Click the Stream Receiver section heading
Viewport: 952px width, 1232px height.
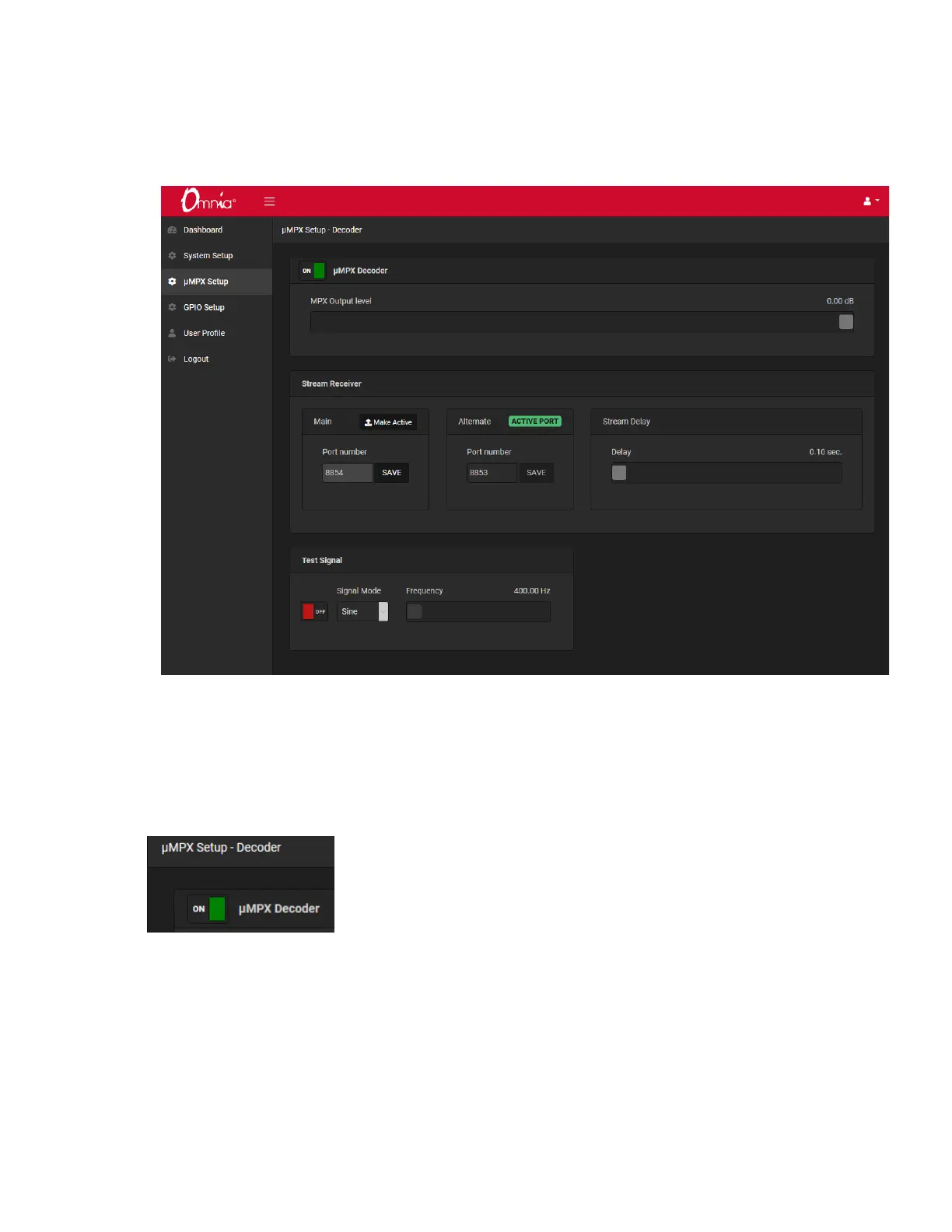[331, 384]
